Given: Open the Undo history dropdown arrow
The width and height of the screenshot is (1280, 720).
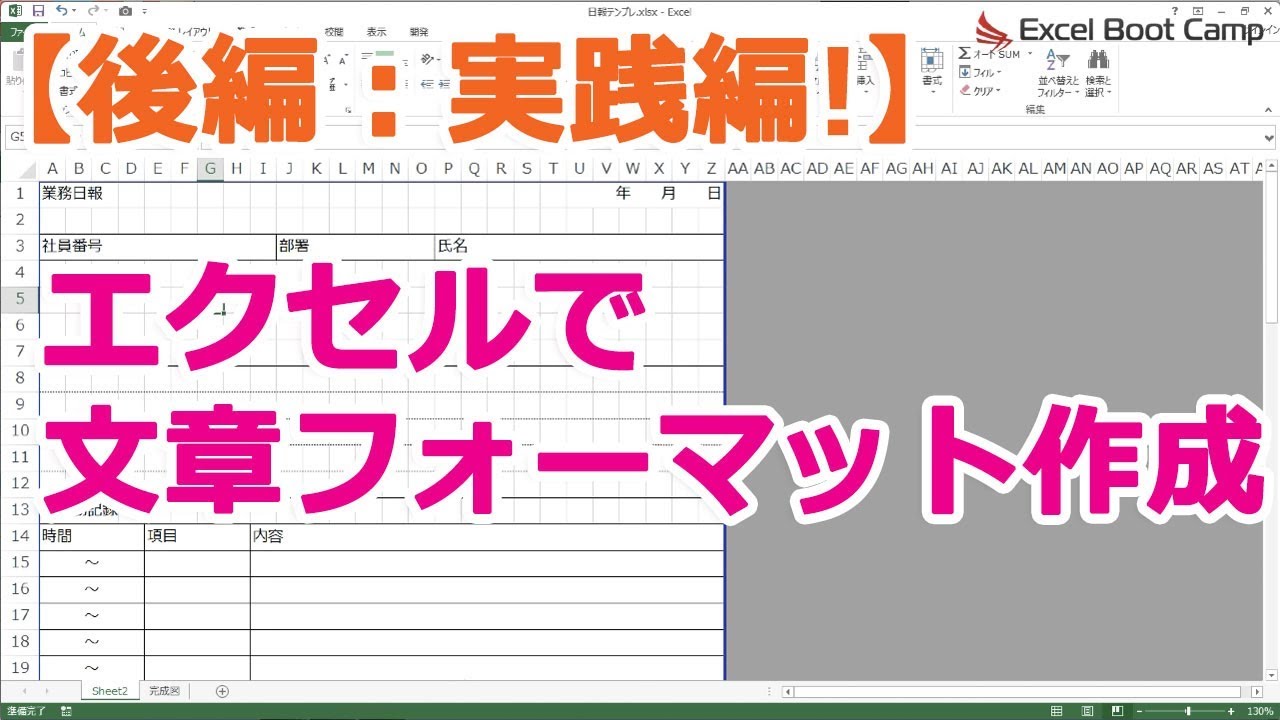Looking at the screenshot, I should pyautogui.click(x=75, y=12).
